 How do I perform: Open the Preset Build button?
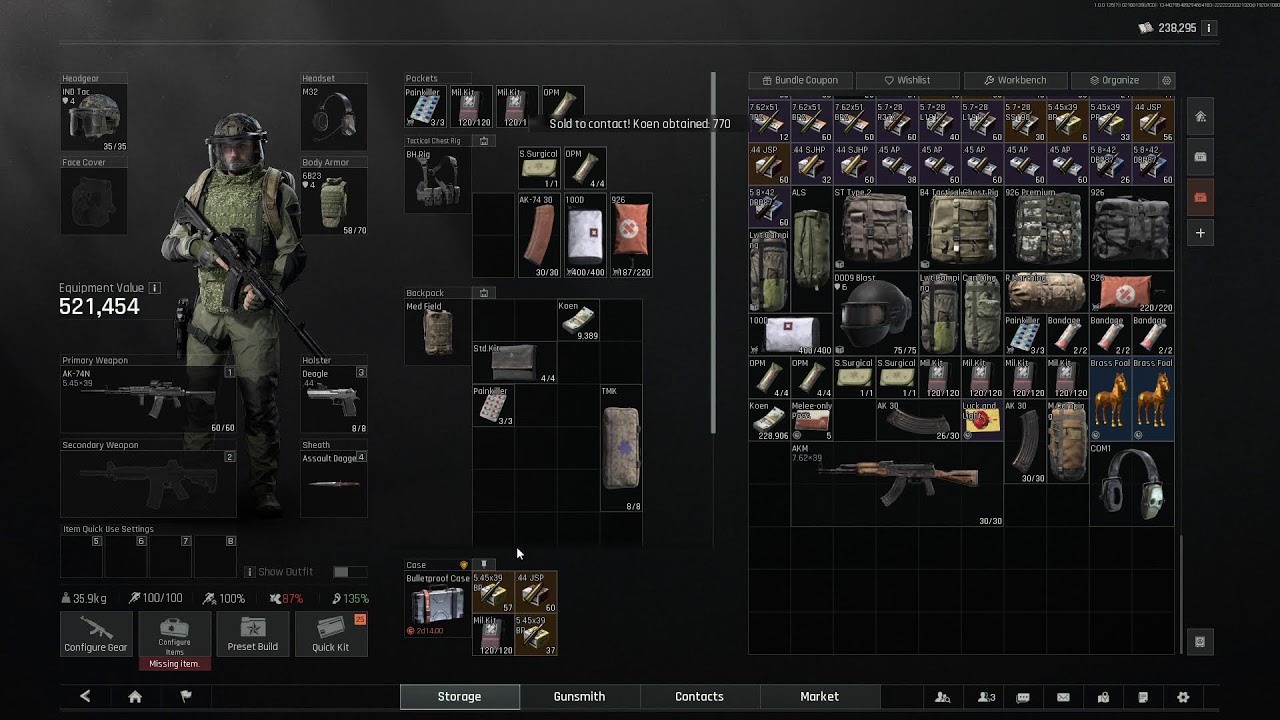pyautogui.click(x=252, y=634)
